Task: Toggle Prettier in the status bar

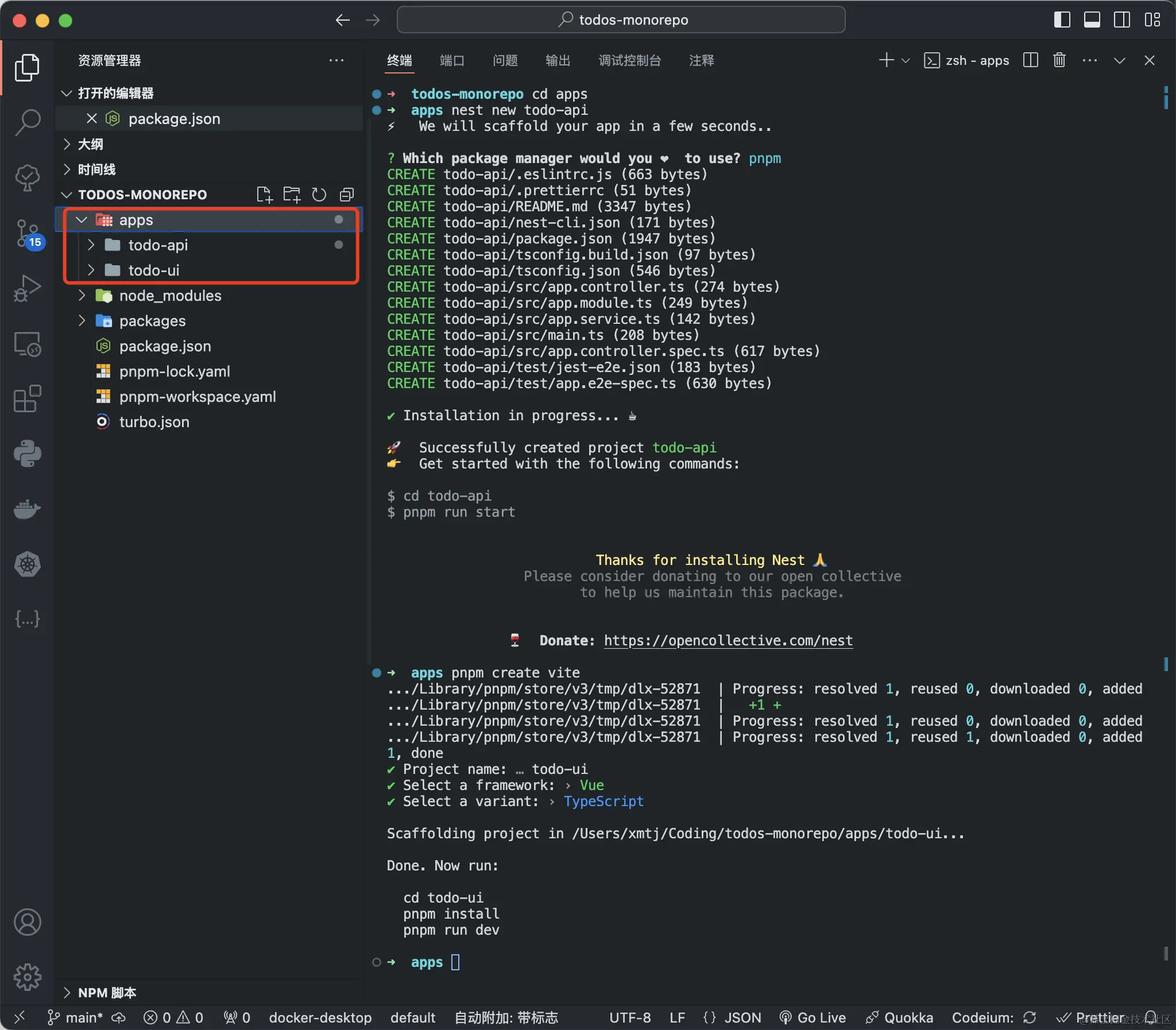Action: click(1090, 1017)
